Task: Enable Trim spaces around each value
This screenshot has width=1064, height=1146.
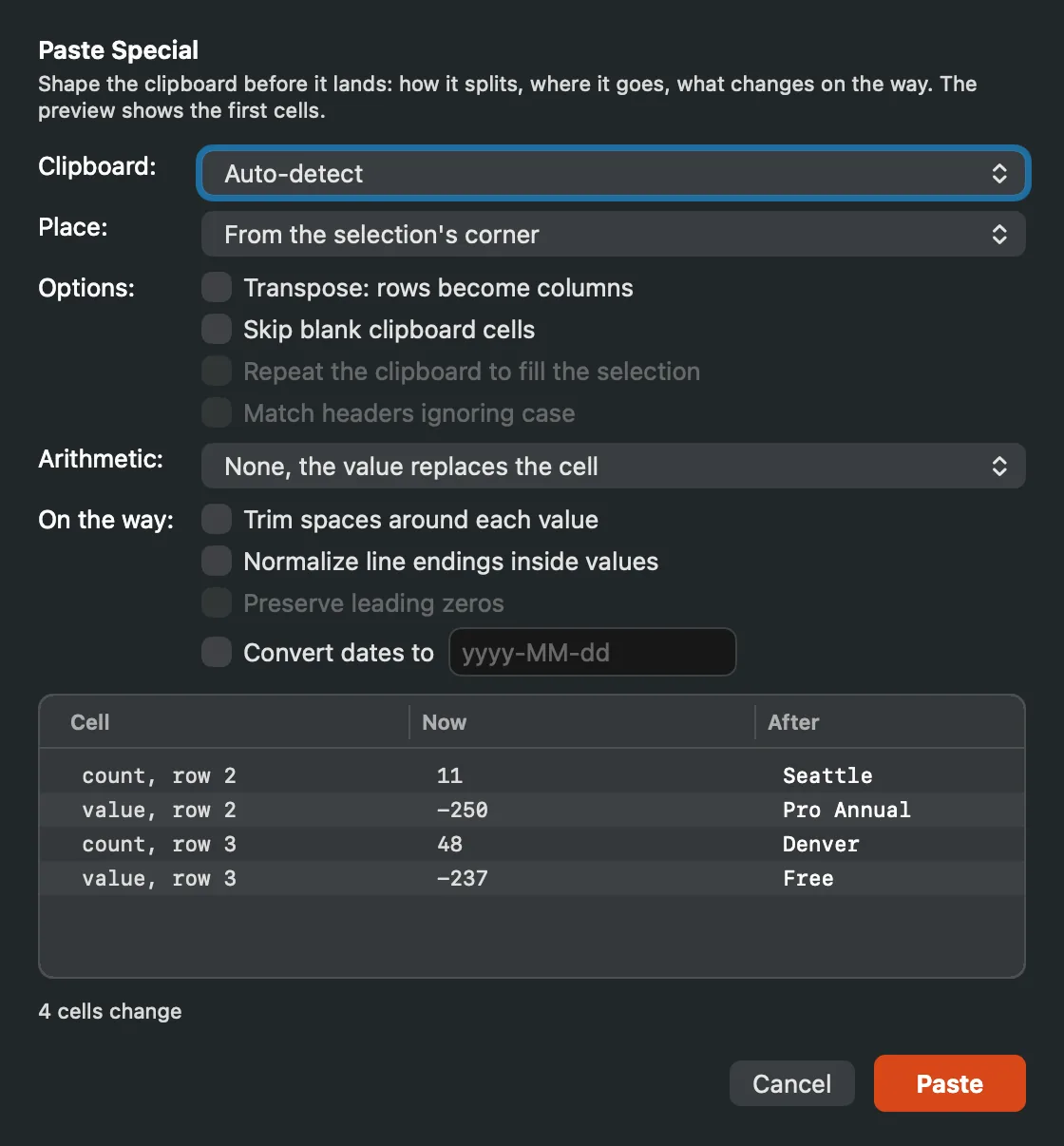Action: point(217,519)
